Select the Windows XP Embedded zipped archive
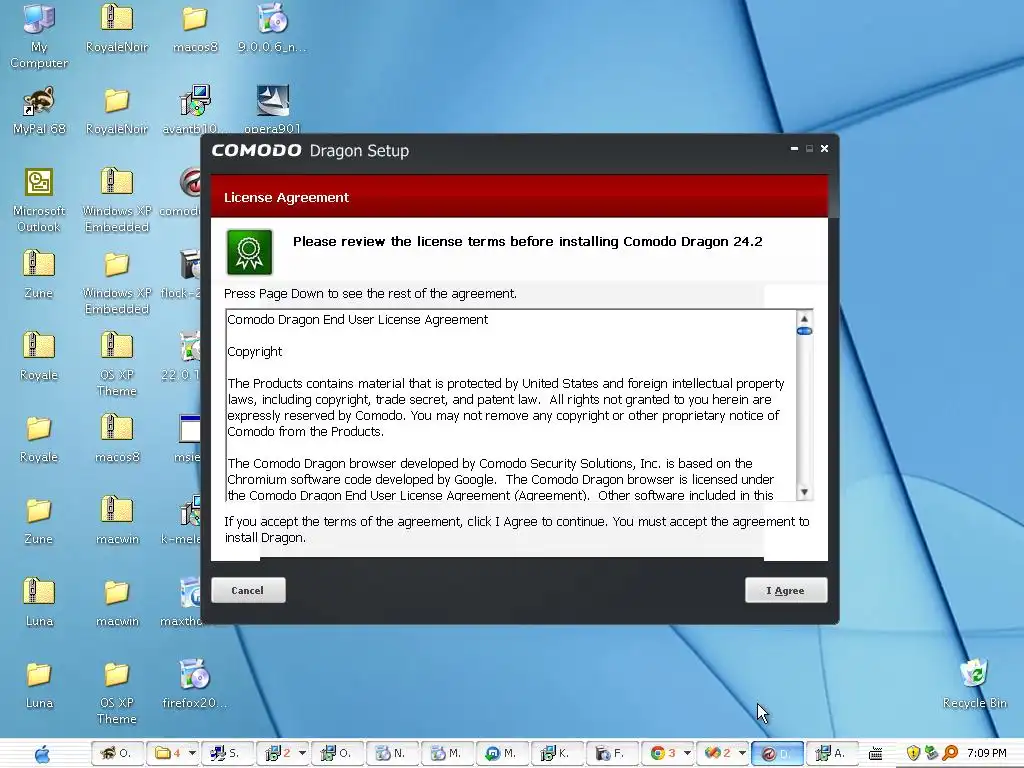The height and width of the screenshot is (768, 1024). click(117, 200)
